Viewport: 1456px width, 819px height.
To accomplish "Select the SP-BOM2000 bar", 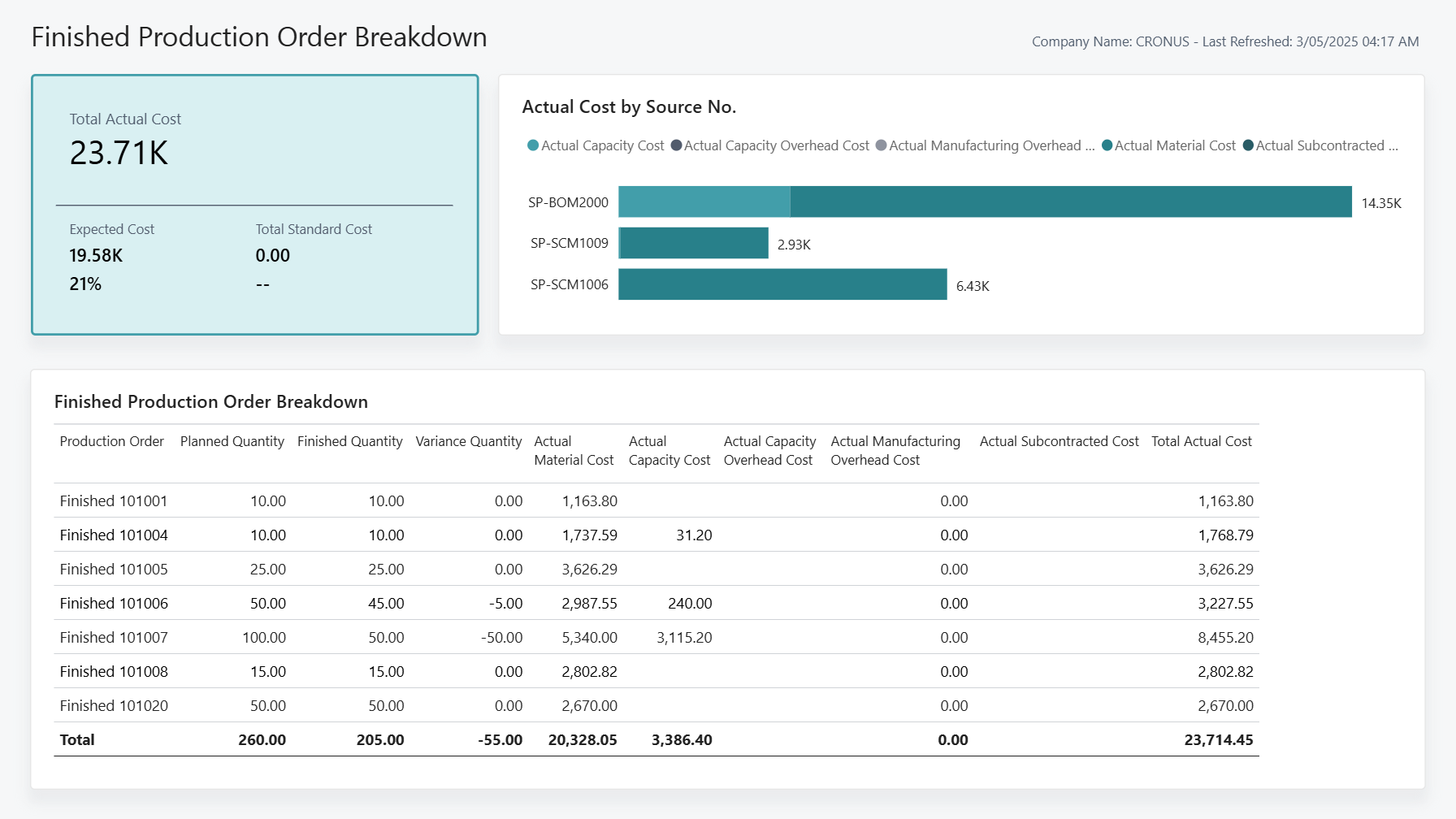I will 975,202.
